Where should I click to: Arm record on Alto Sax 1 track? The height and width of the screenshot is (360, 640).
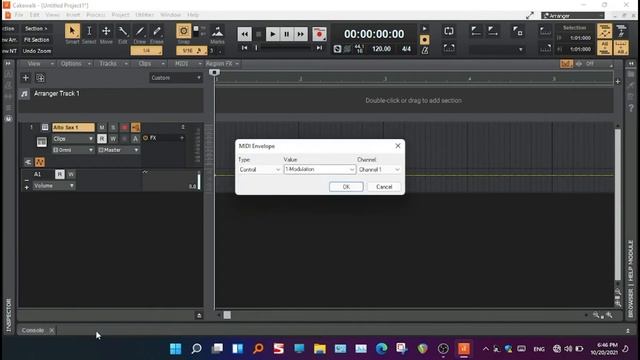[x=124, y=127]
